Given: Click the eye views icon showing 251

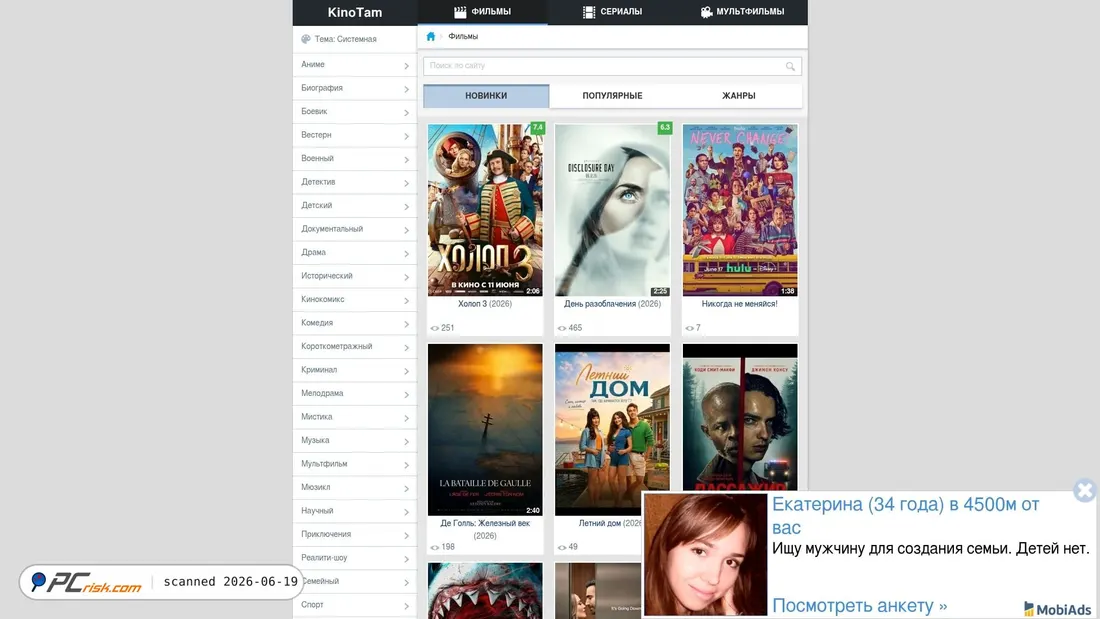Looking at the screenshot, I should 434,328.
